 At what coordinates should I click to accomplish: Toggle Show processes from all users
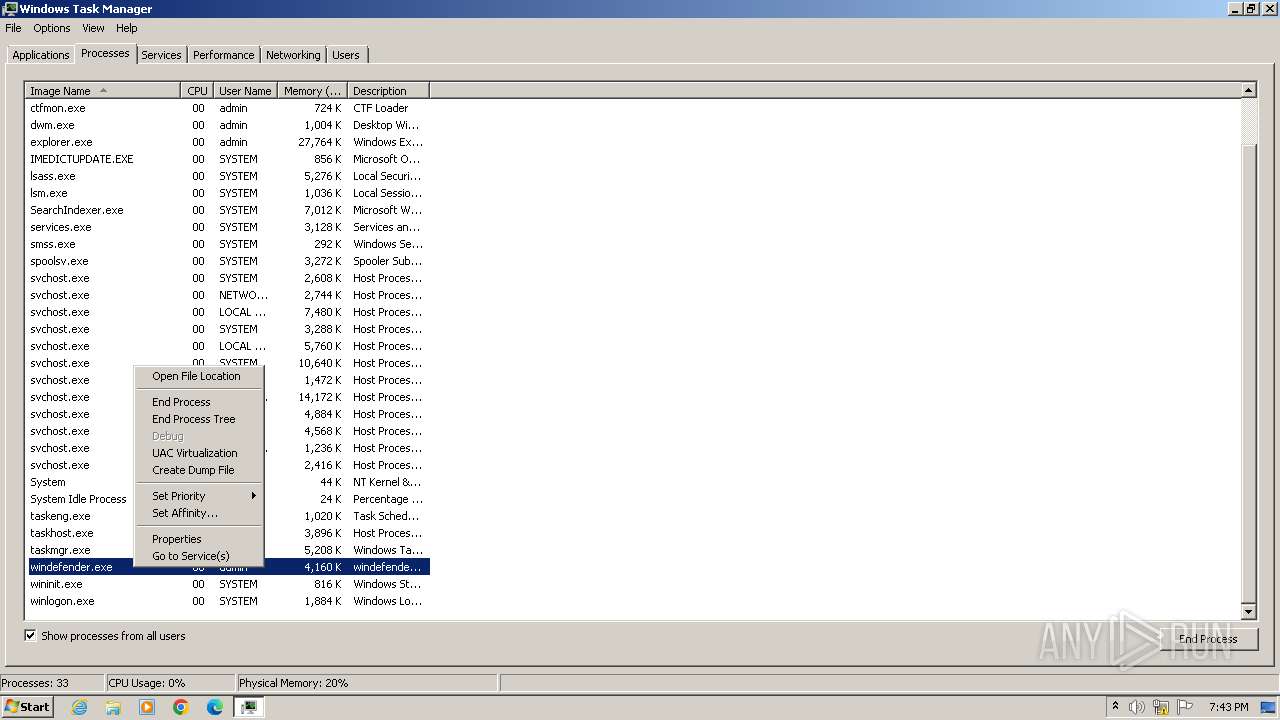pos(30,636)
